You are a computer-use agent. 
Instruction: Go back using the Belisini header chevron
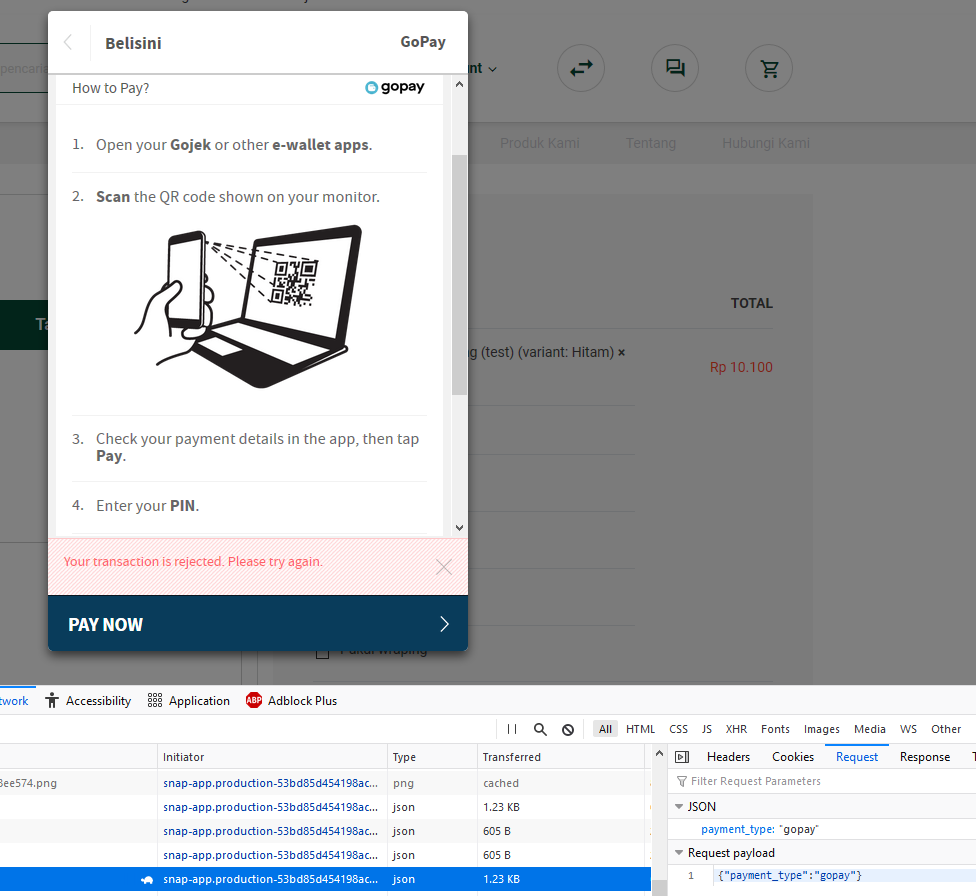(68, 42)
